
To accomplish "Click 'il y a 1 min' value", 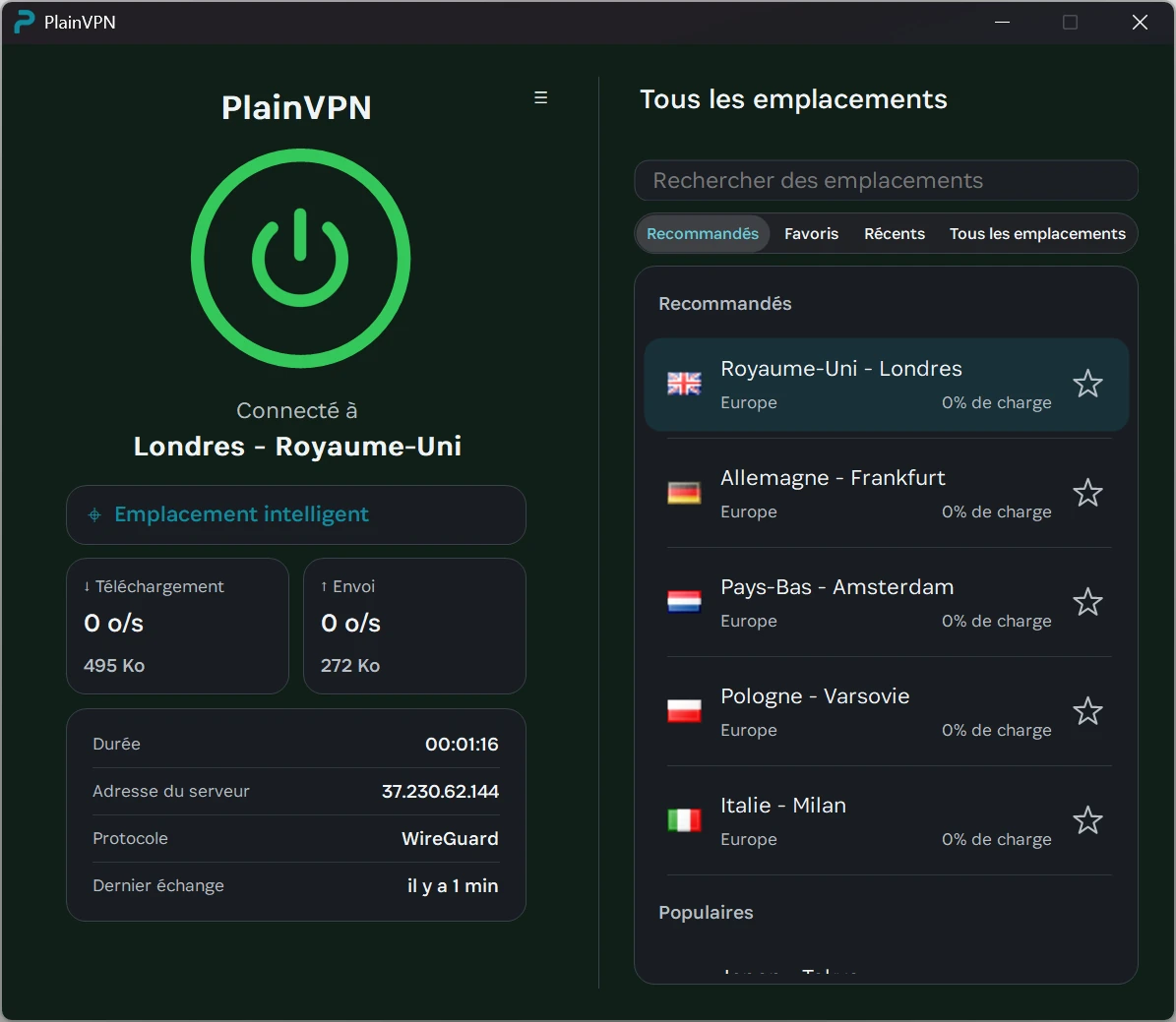I will pos(453,885).
